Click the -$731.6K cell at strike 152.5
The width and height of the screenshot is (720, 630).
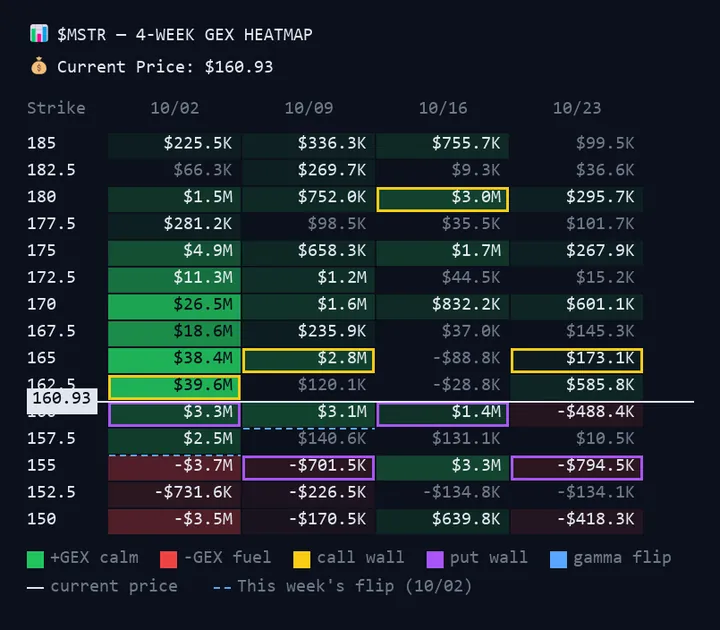coord(174,494)
